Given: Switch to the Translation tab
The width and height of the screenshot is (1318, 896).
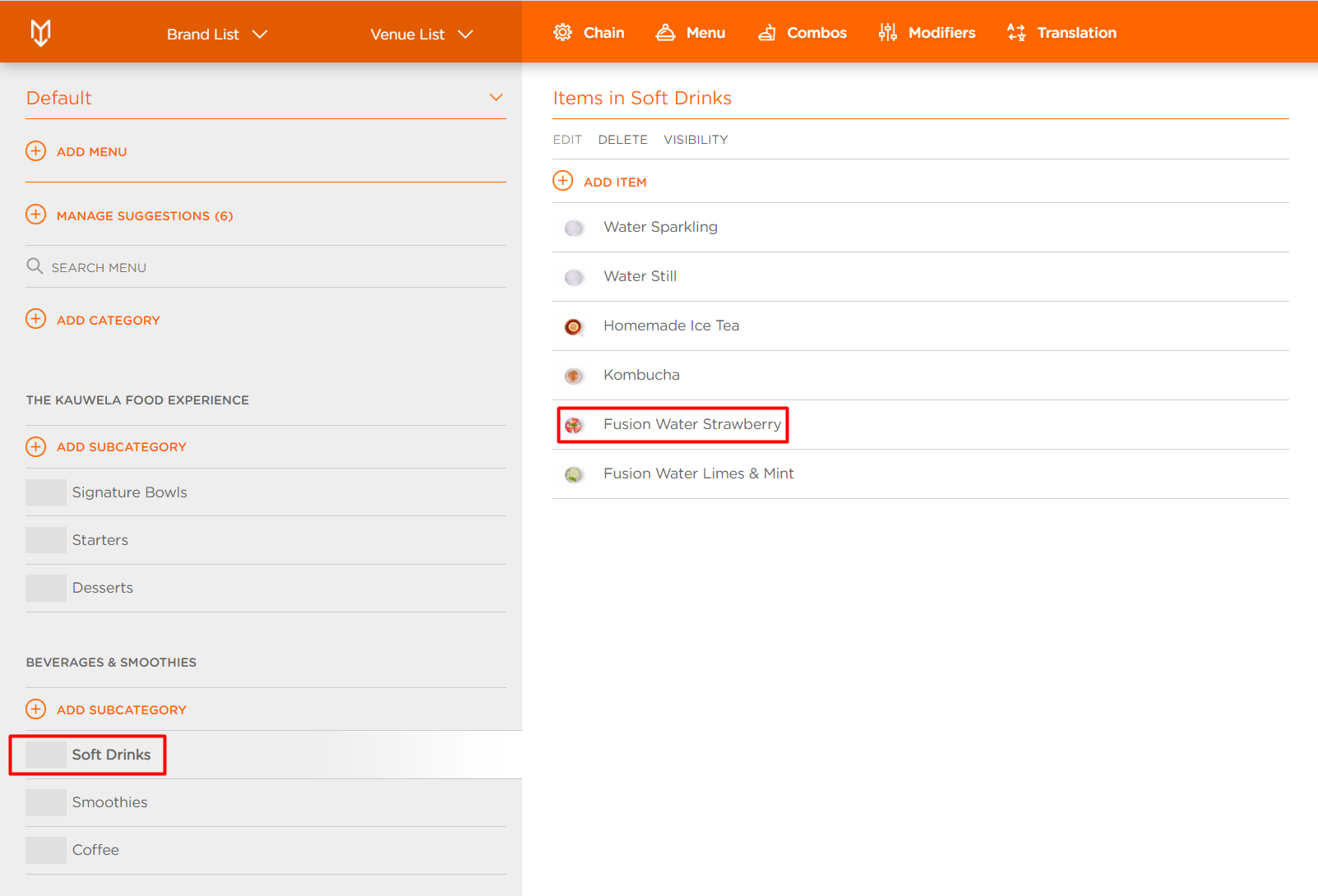Looking at the screenshot, I should click(x=1061, y=33).
